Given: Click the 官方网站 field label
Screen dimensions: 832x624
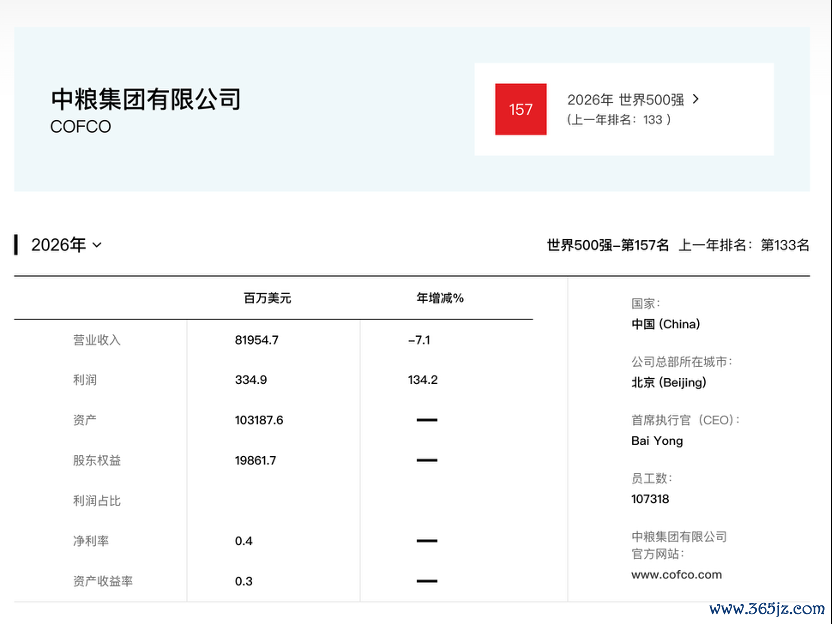Looking at the screenshot, I should point(657,554).
